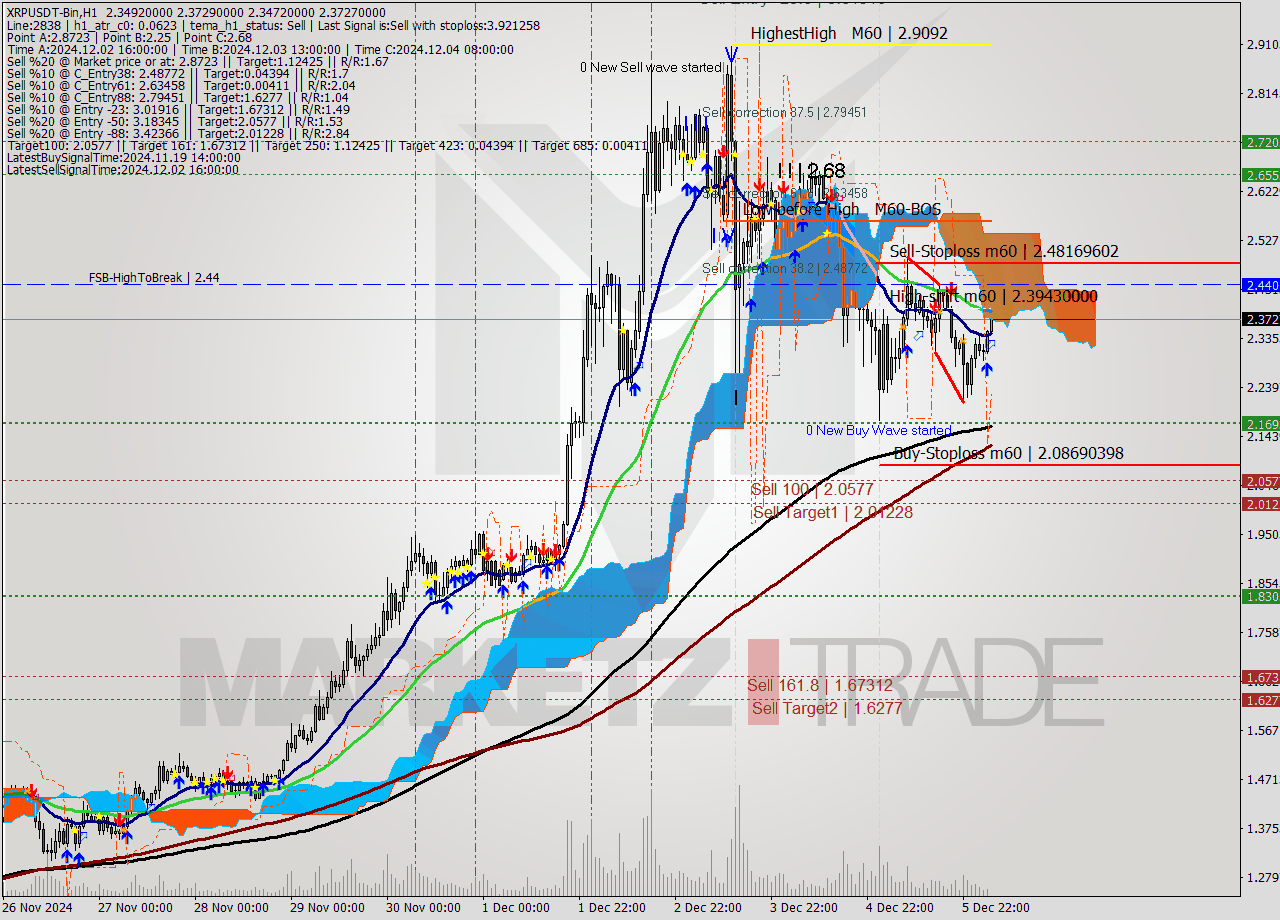This screenshot has height=920, width=1280.
Task: Click the Sell-Stoploss m60 | 2.48169602 label
Action: coord(1004,252)
